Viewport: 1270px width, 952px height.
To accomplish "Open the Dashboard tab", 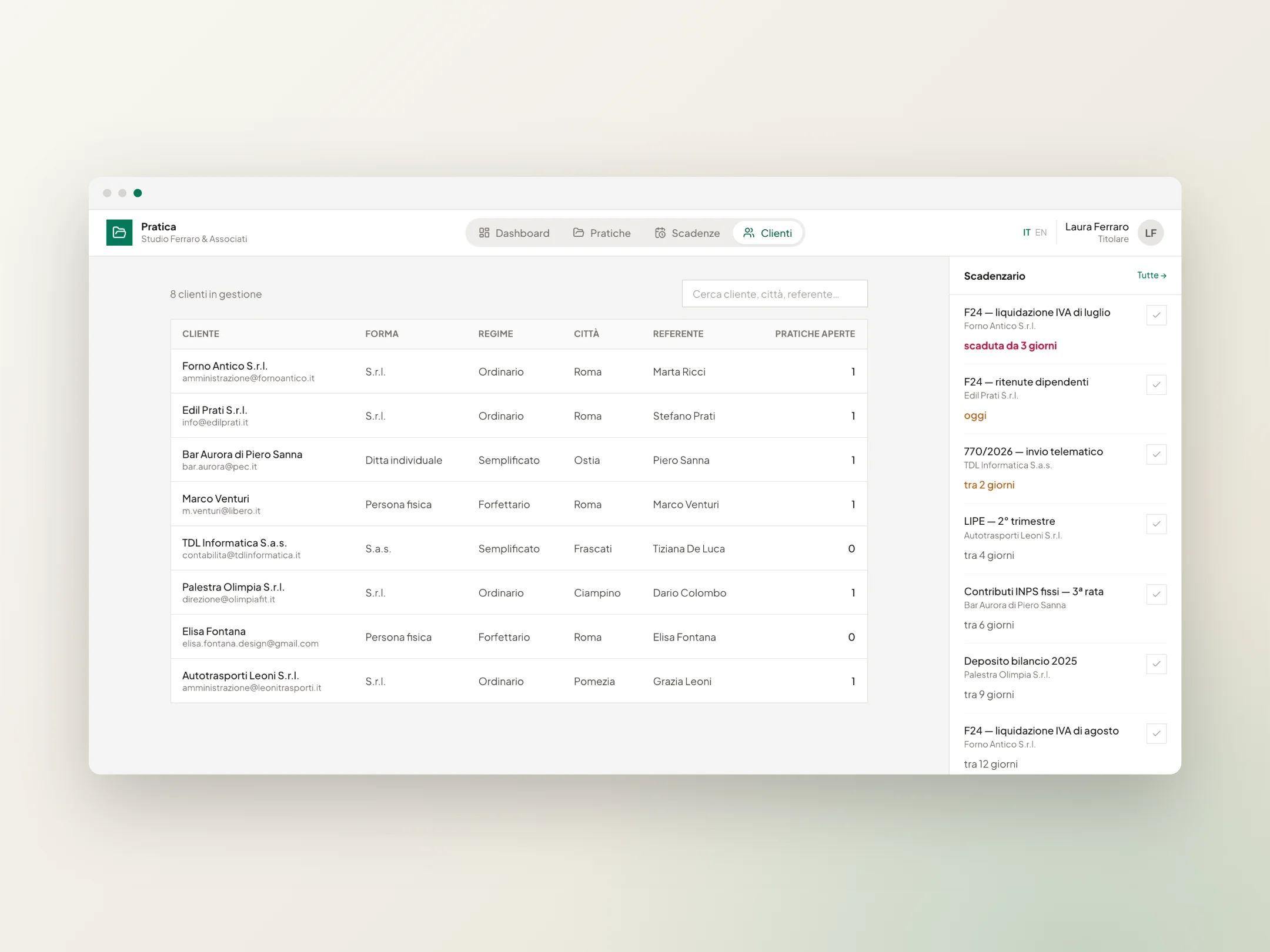I will coord(514,233).
